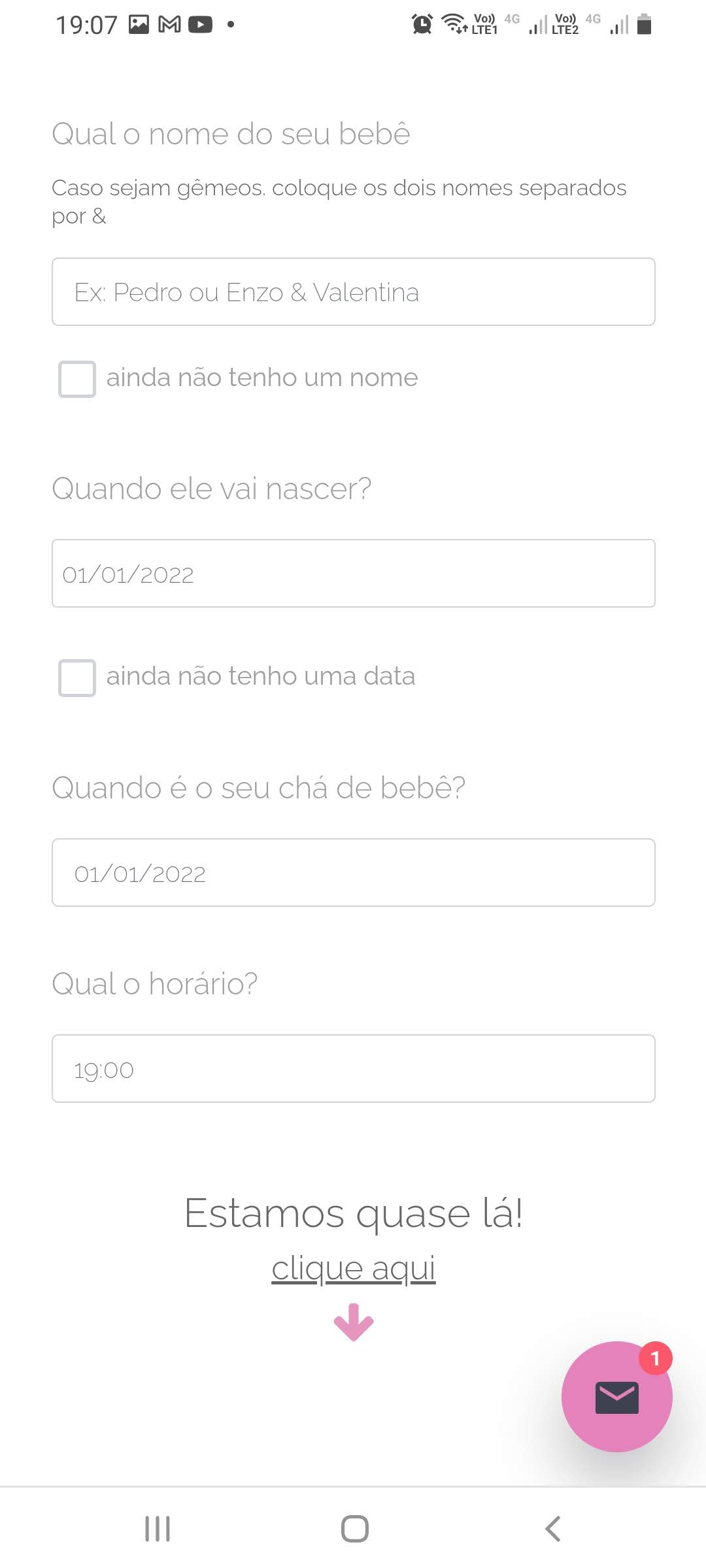Focus the baby name input field
The image size is (706, 1568).
pyautogui.click(x=354, y=292)
